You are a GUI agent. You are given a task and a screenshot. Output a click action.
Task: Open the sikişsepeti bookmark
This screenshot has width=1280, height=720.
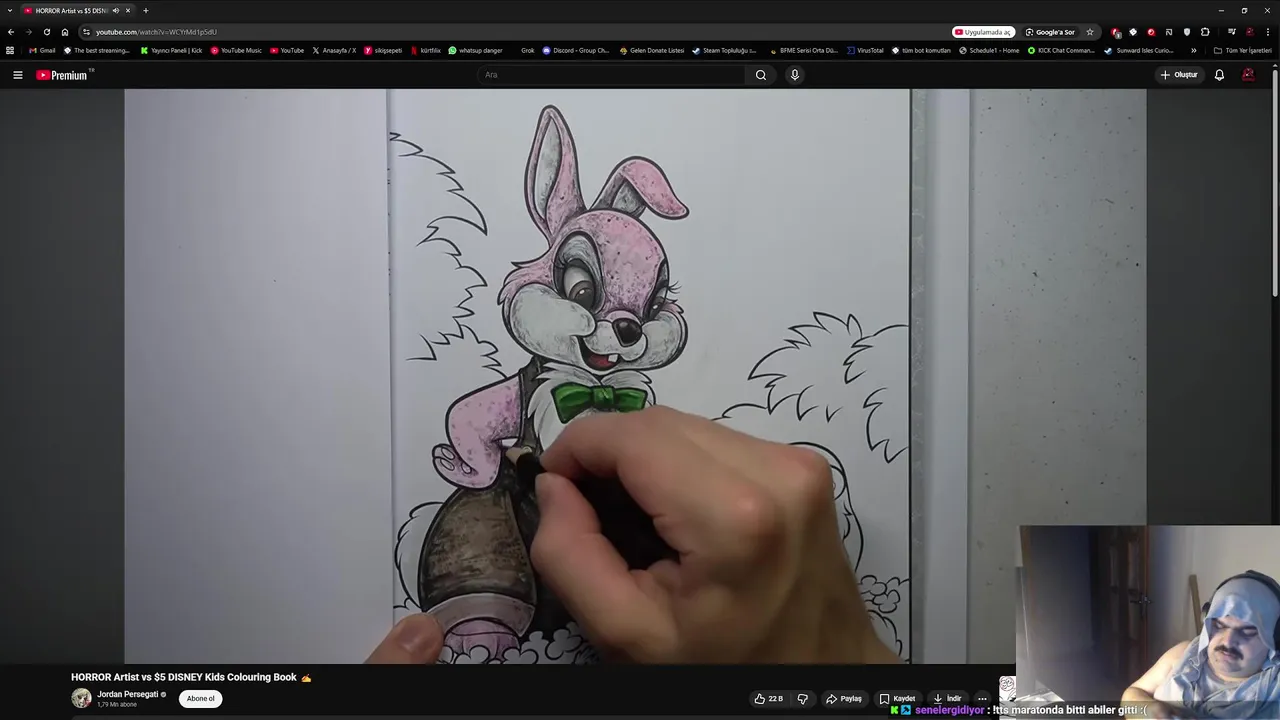pos(383,50)
